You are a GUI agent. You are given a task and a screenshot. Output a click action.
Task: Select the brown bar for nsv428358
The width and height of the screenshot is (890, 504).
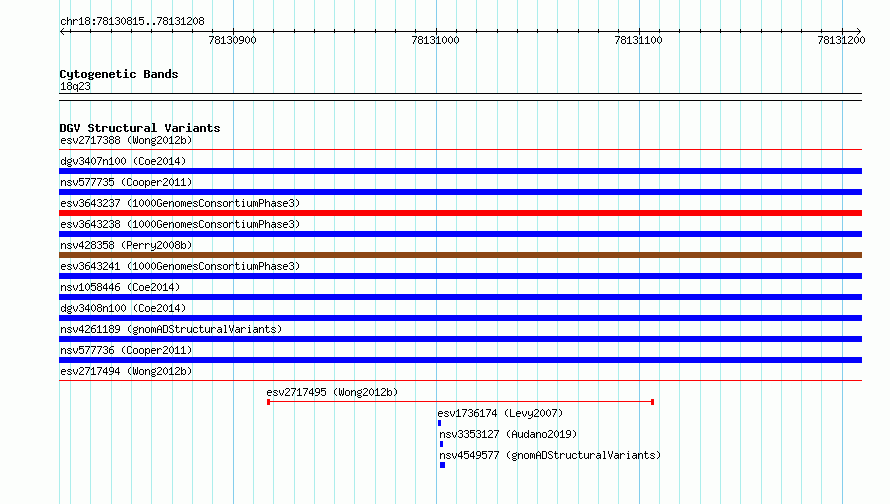[x=460, y=255]
